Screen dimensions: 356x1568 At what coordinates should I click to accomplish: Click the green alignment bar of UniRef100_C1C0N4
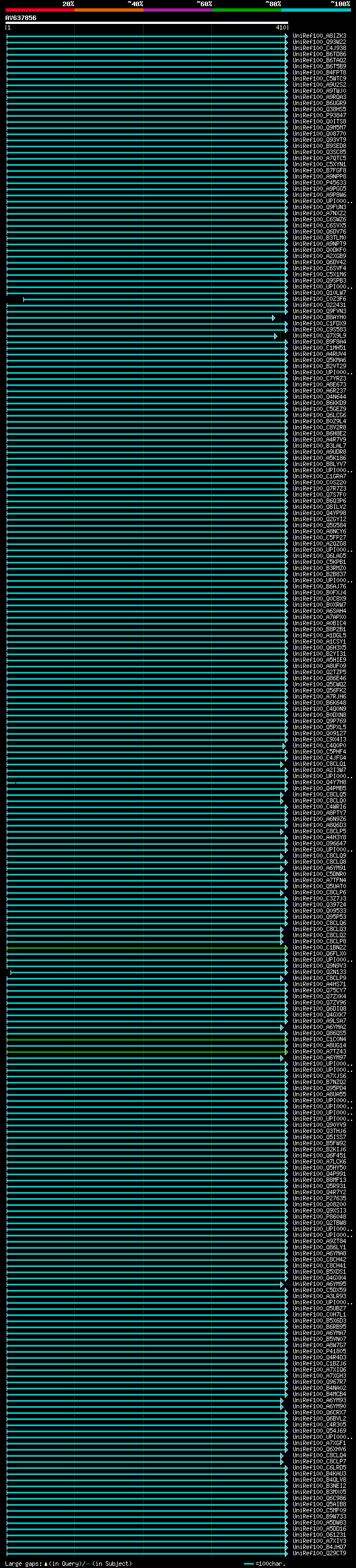point(147,1040)
